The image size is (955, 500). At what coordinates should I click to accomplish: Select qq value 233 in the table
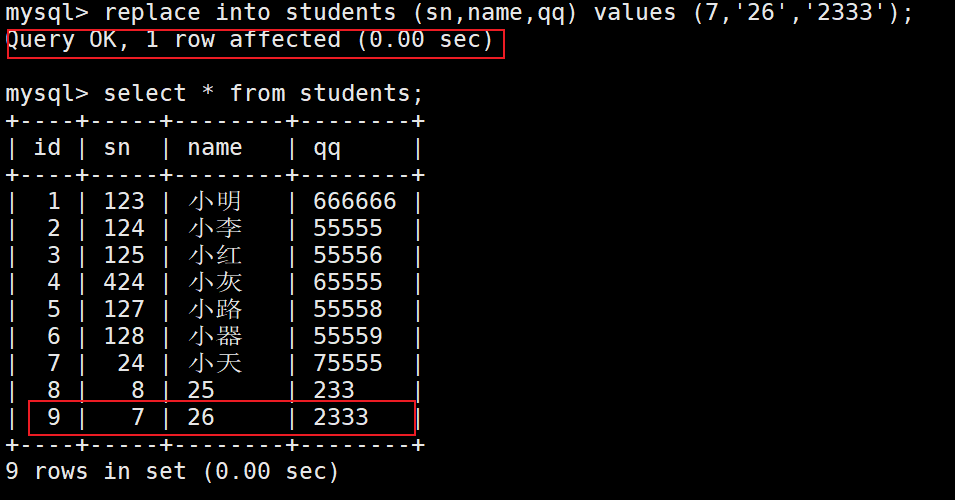pyautogui.click(x=334, y=390)
